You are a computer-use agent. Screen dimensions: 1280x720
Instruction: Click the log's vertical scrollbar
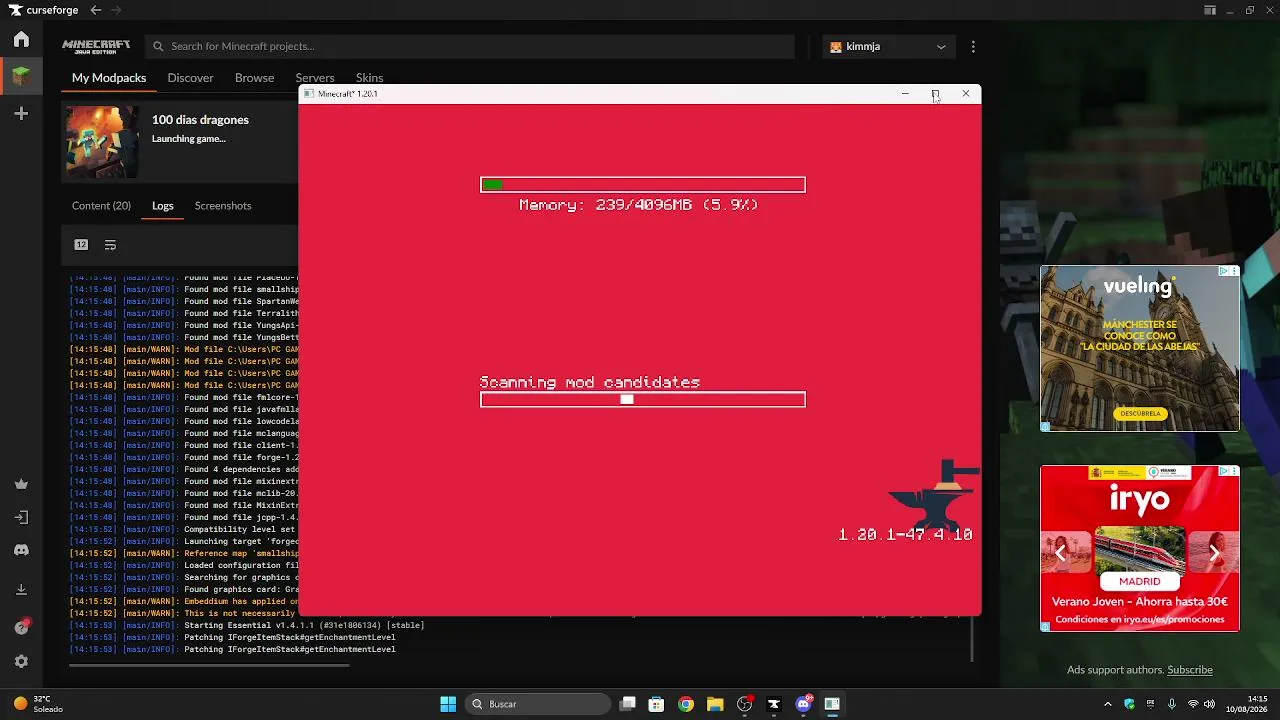tap(972, 638)
